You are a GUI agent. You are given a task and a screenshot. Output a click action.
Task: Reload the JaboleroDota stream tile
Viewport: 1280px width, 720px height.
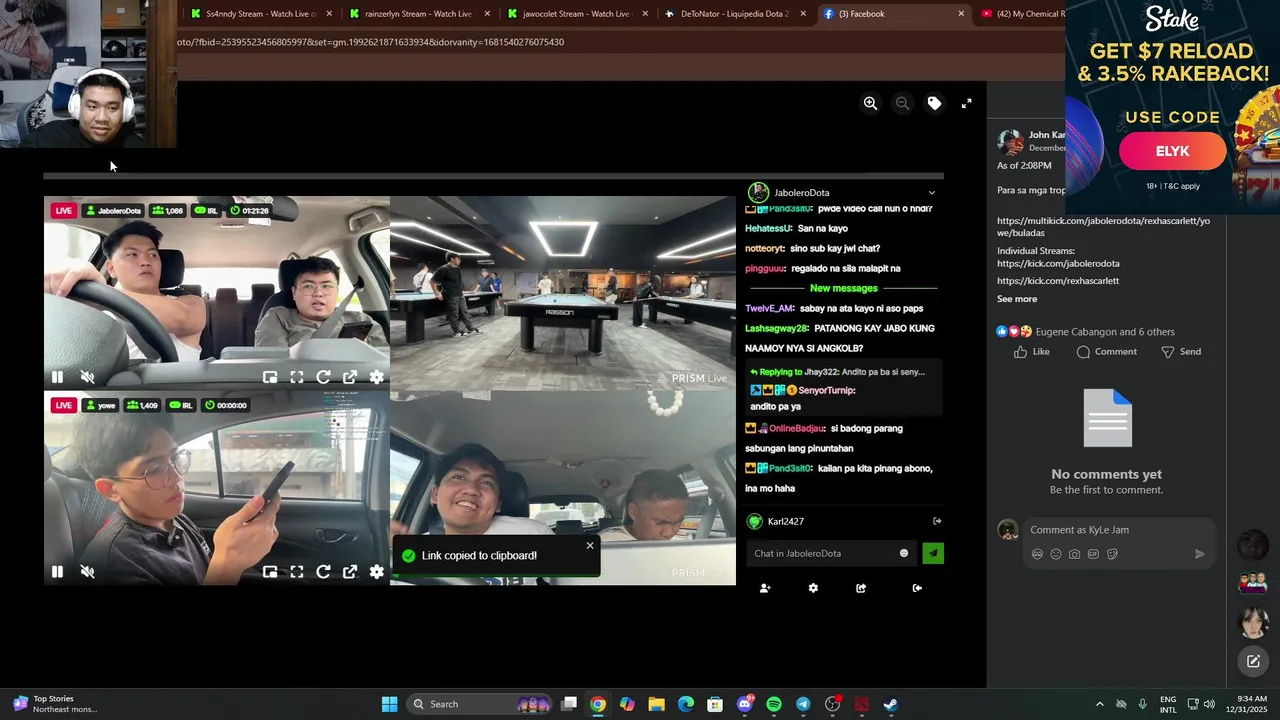(323, 377)
